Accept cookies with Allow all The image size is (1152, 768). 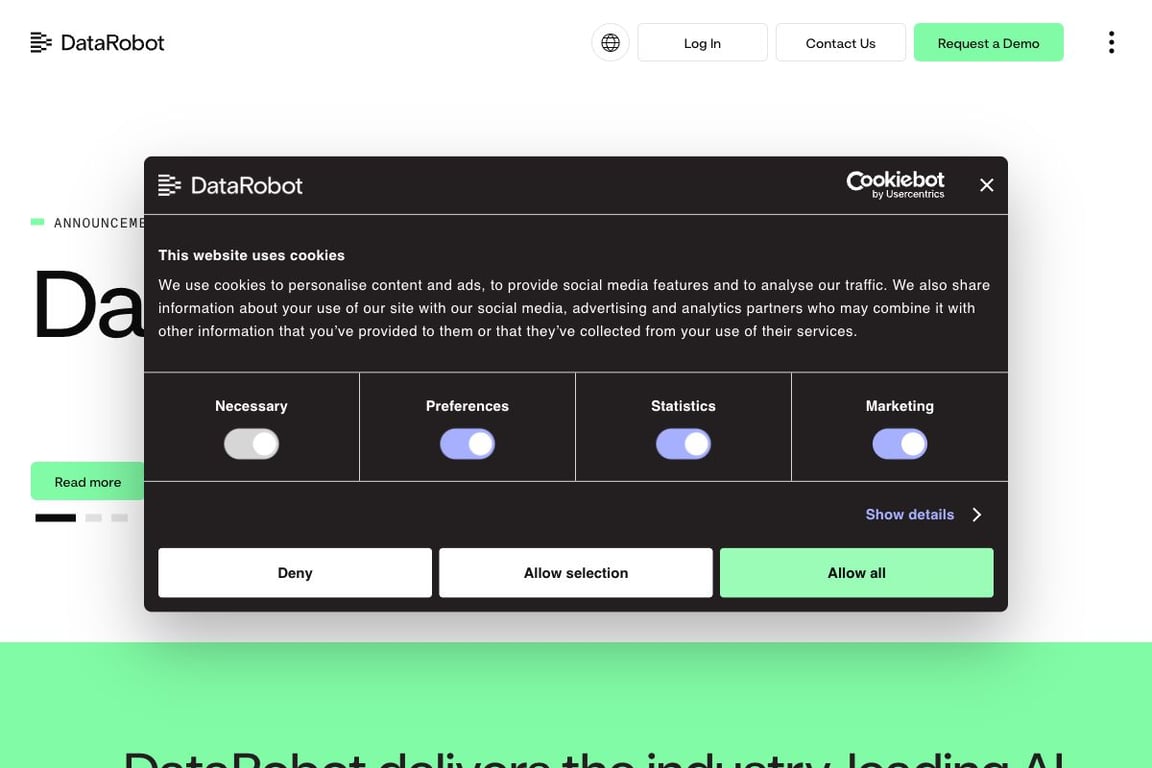click(x=857, y=573)
